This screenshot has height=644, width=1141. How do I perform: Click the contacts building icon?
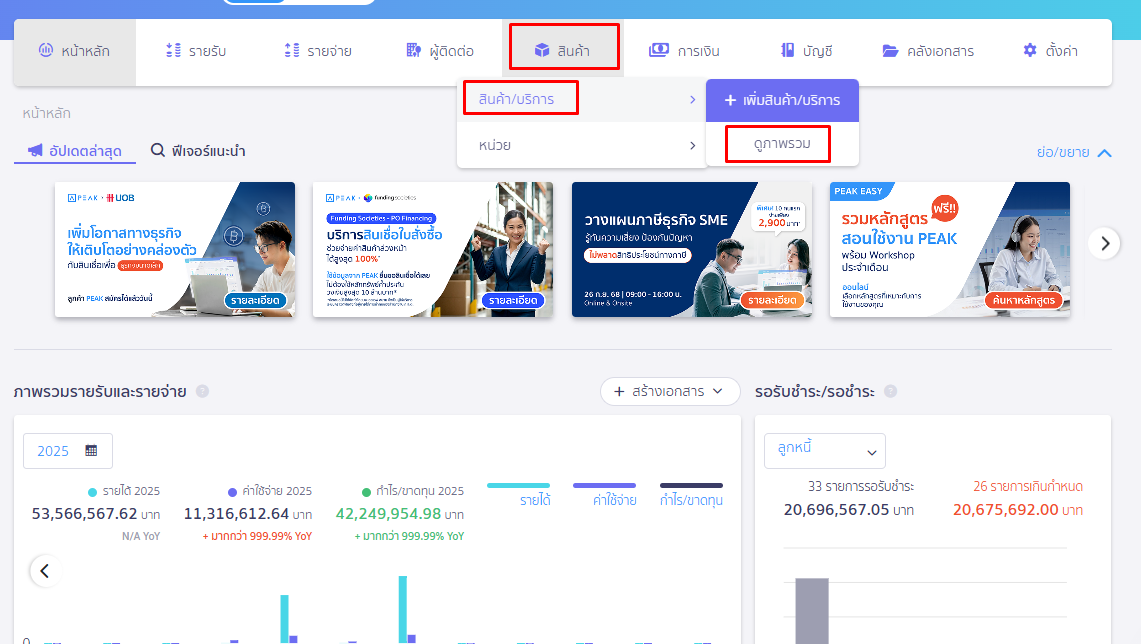[413, 50]
